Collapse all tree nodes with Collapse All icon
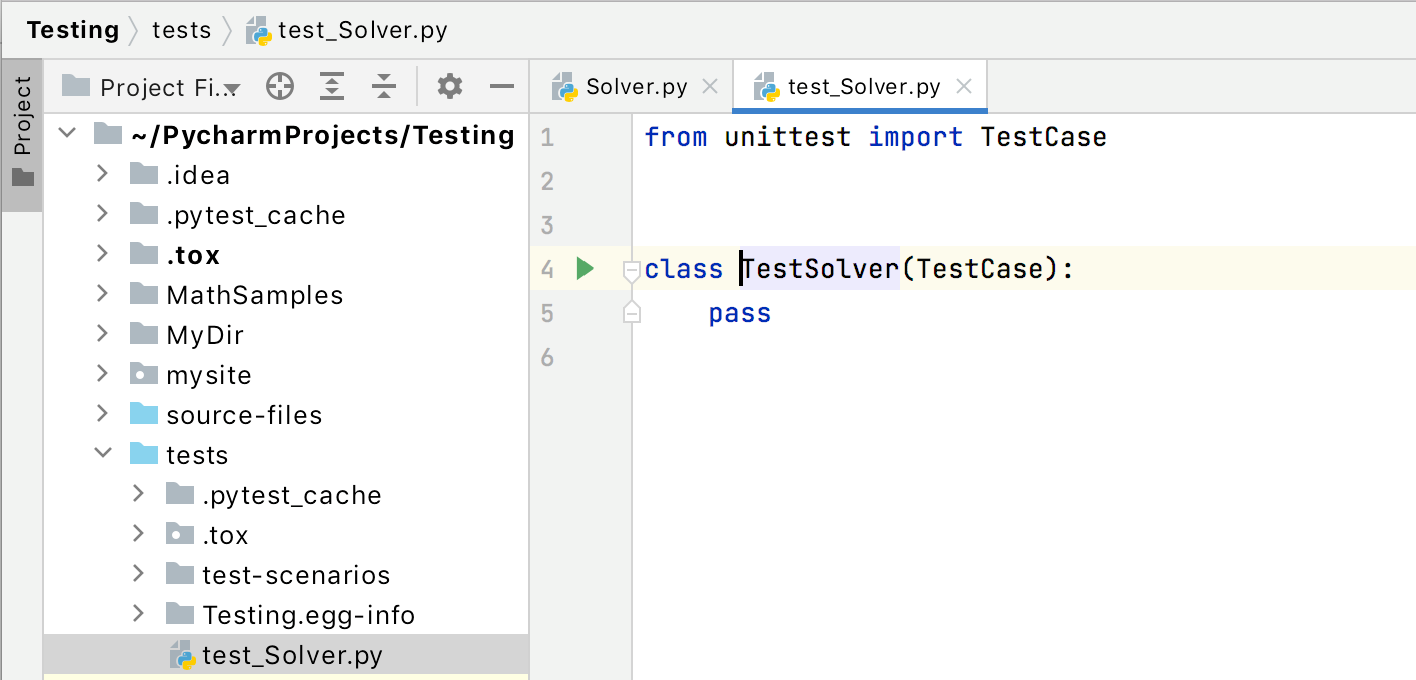The height and width of the screenshot is (680, 1416). [384, 86]
